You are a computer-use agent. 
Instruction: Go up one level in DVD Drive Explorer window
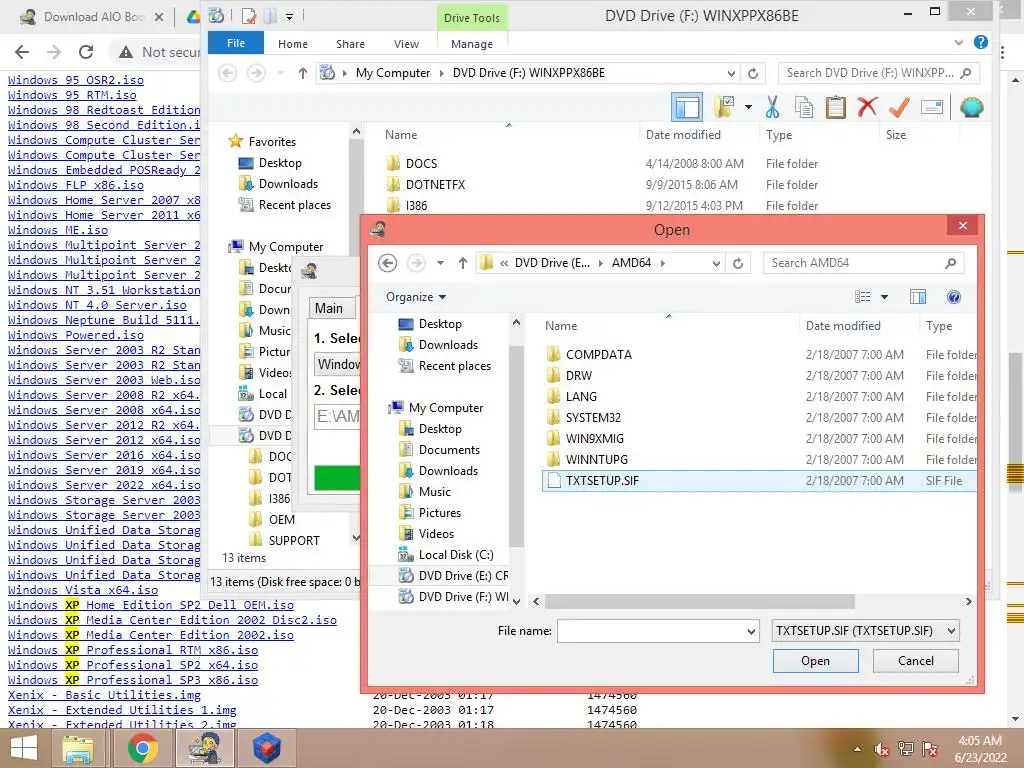302,73
